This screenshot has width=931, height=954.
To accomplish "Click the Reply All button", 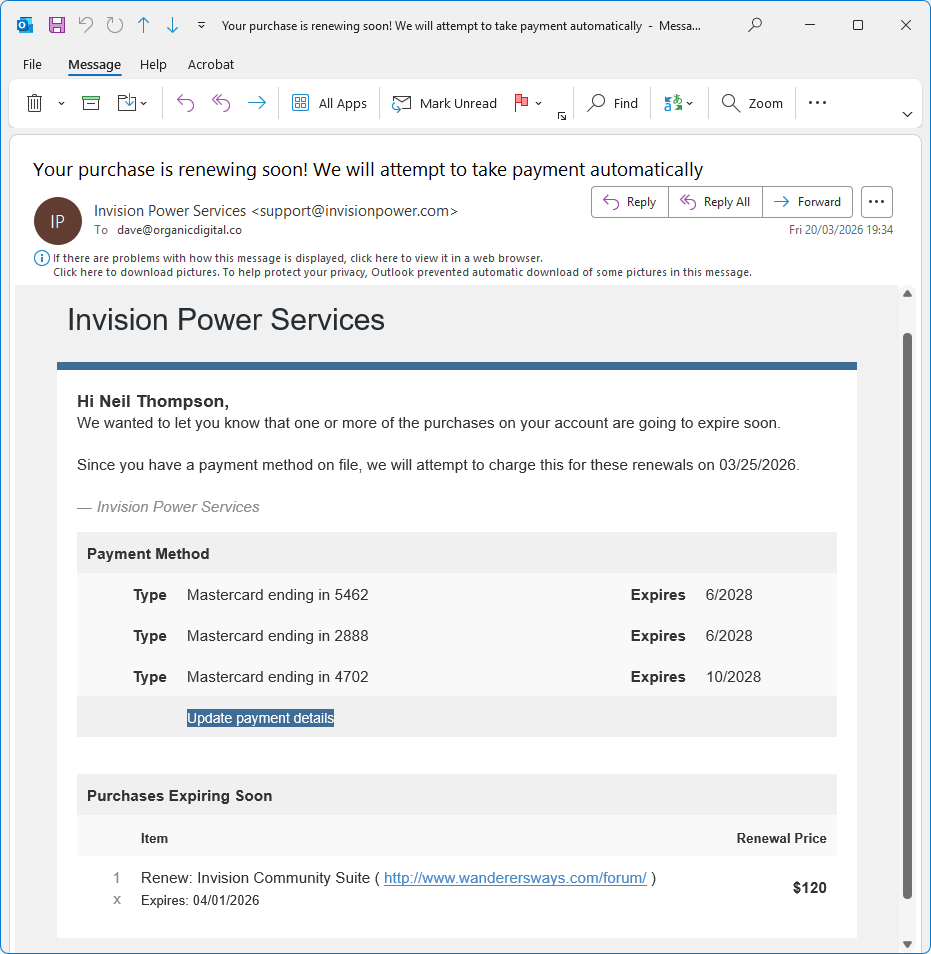I will 715,202.
